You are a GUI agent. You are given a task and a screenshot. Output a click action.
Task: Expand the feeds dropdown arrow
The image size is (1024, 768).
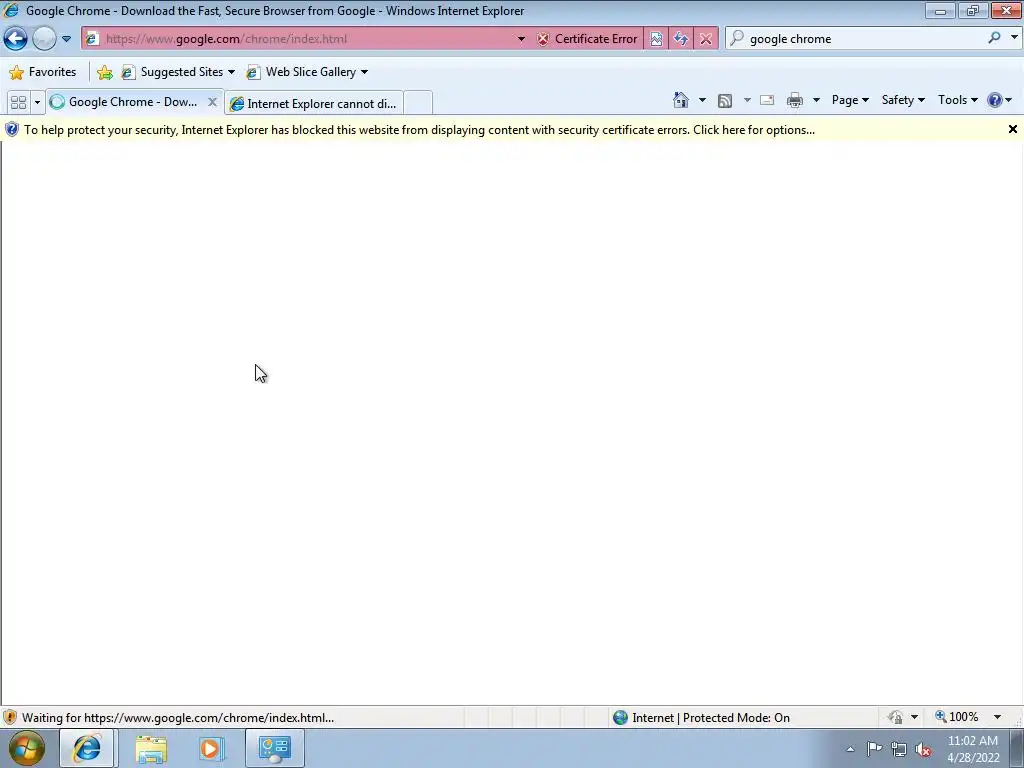click(x=747, y=100)
